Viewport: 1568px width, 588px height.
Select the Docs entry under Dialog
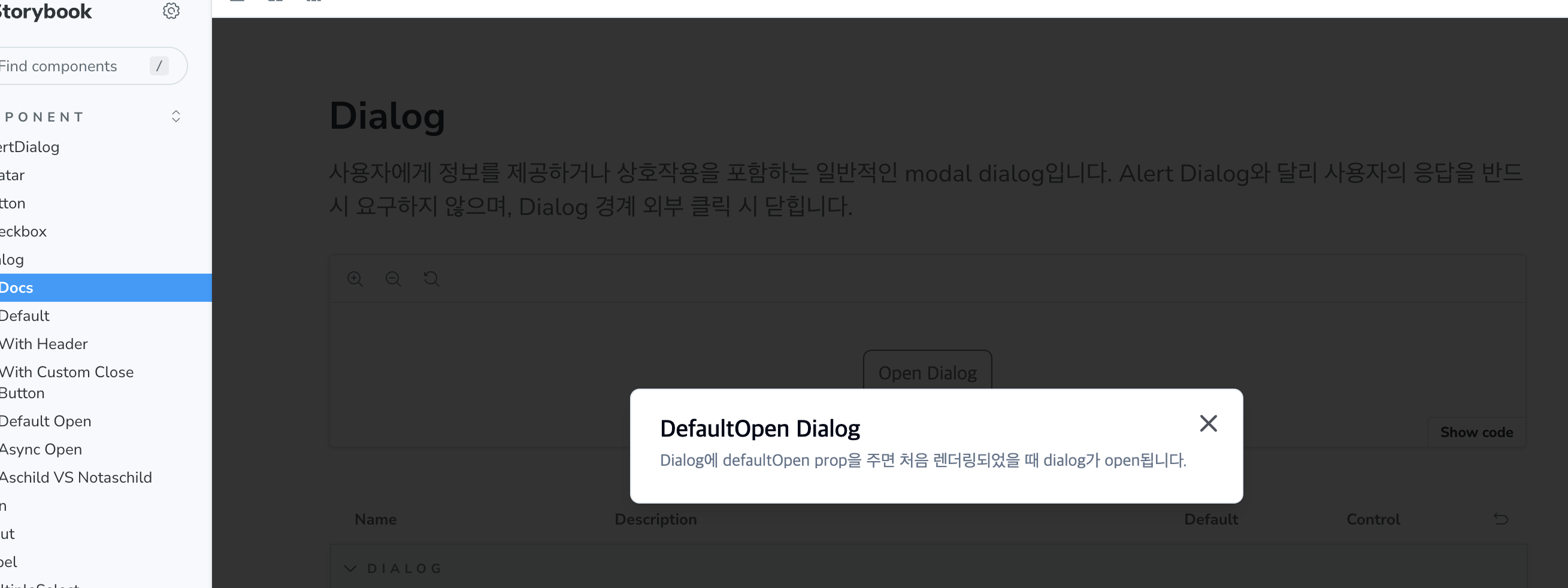16,287
